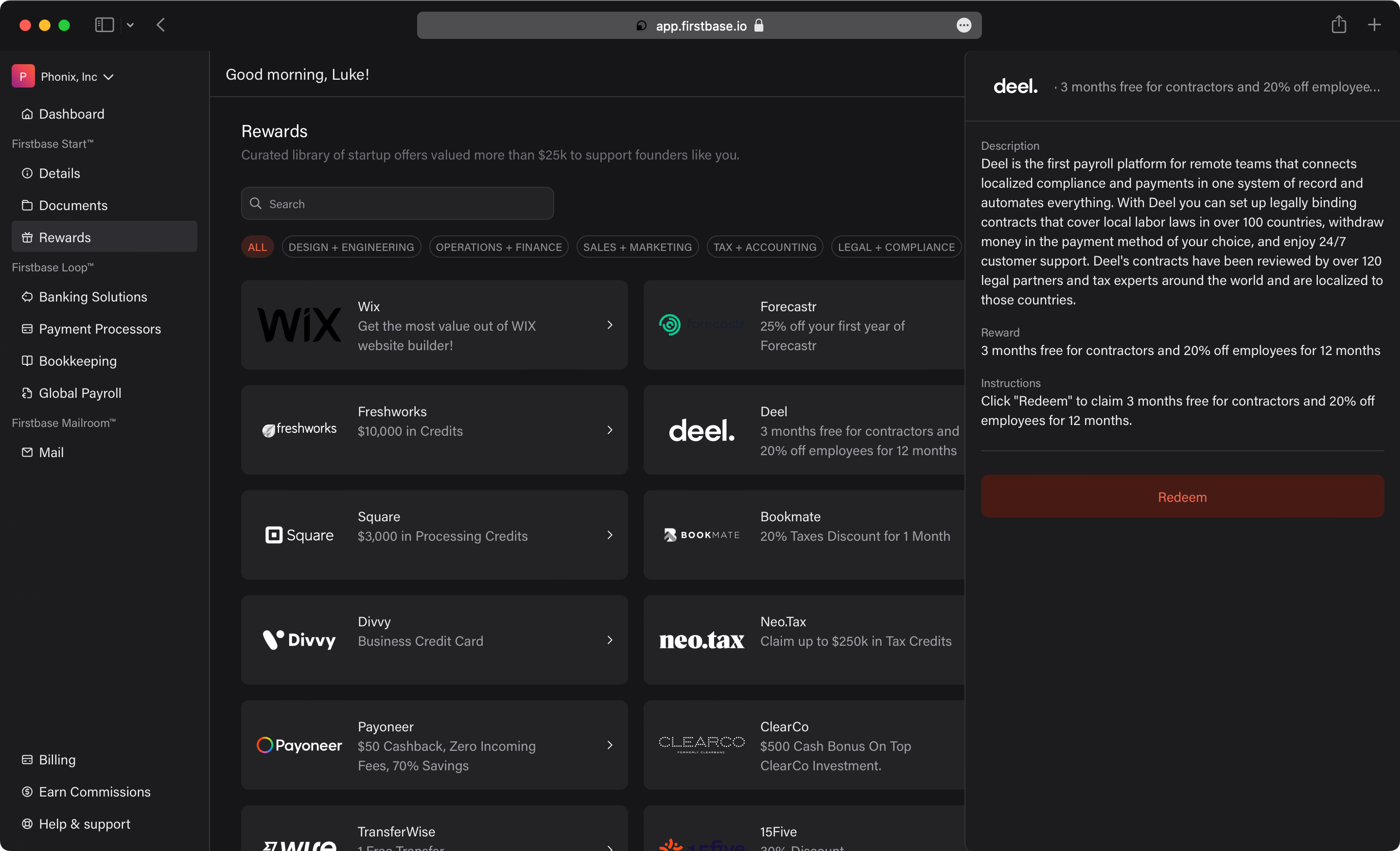Open the Wix reward chevron
This screenshot has width=1400, height=851.
pyautogui.click(x=610, y=325)
